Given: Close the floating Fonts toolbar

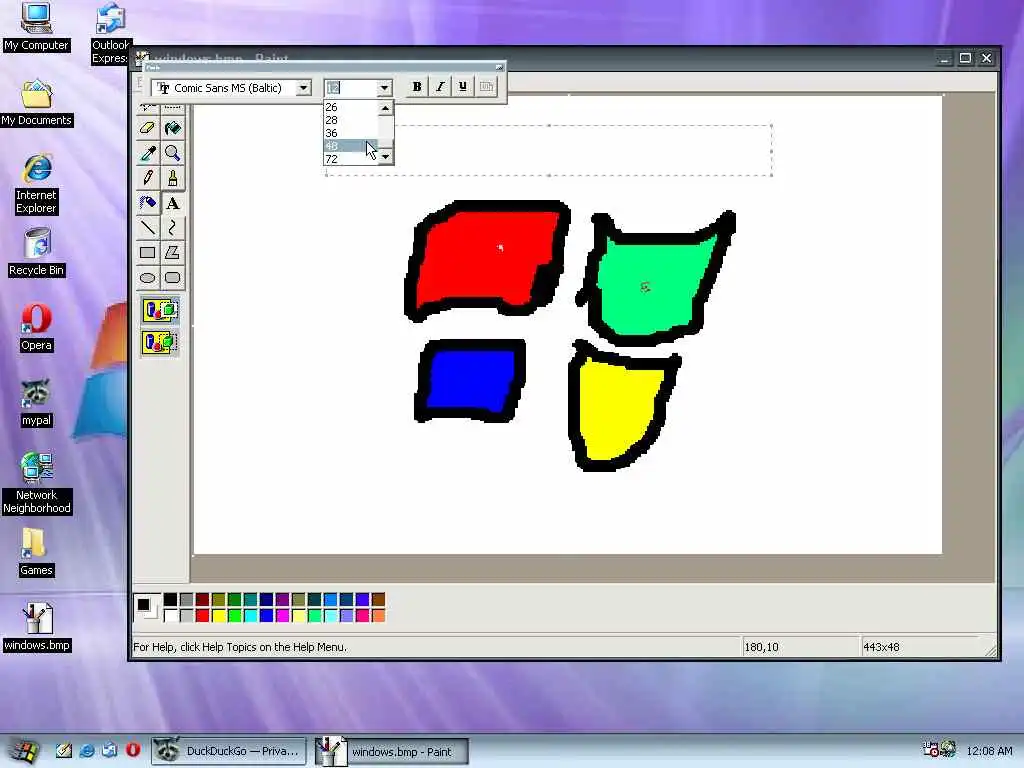Looking at the screenshot, I should (x=499, y=67).
